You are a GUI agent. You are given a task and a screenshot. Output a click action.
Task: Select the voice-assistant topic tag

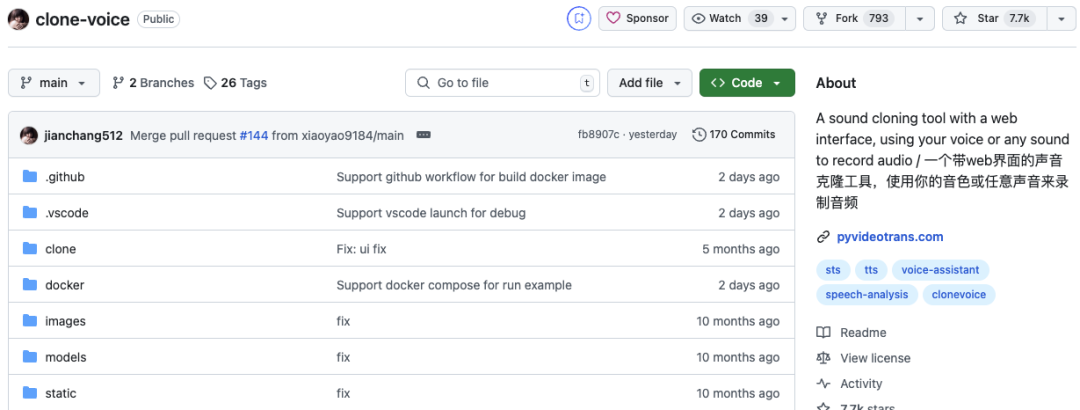tap(940, 270)
